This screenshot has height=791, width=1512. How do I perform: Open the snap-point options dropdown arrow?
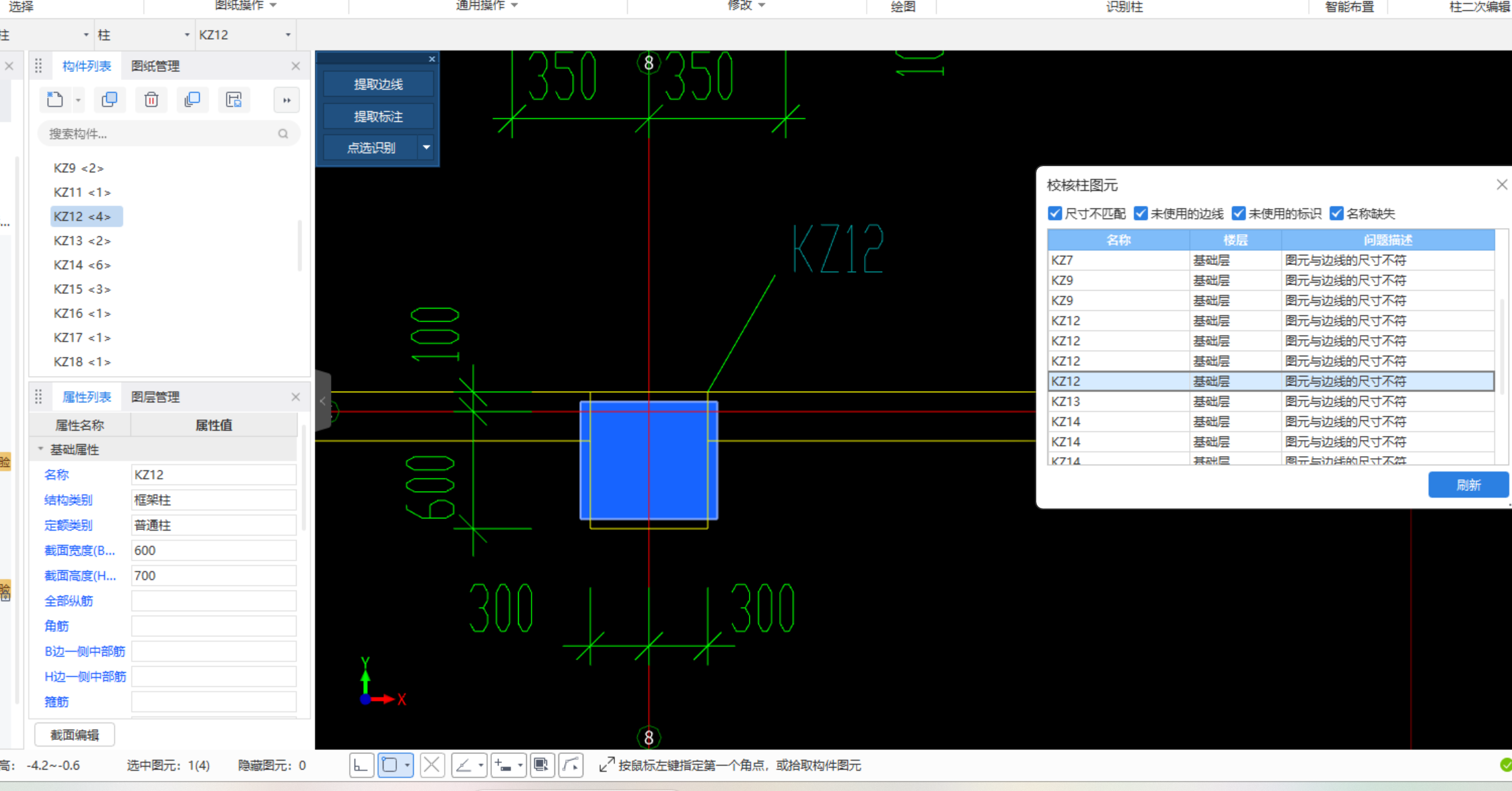click(x=407, y=765)
